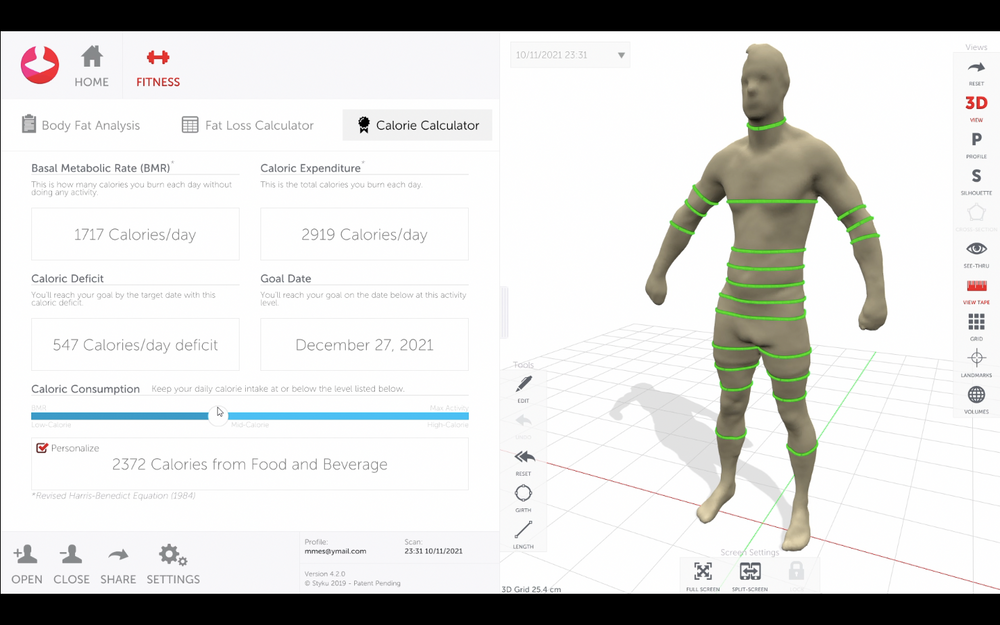
Task: Open the Fitness section
Action: click(157, 65)
